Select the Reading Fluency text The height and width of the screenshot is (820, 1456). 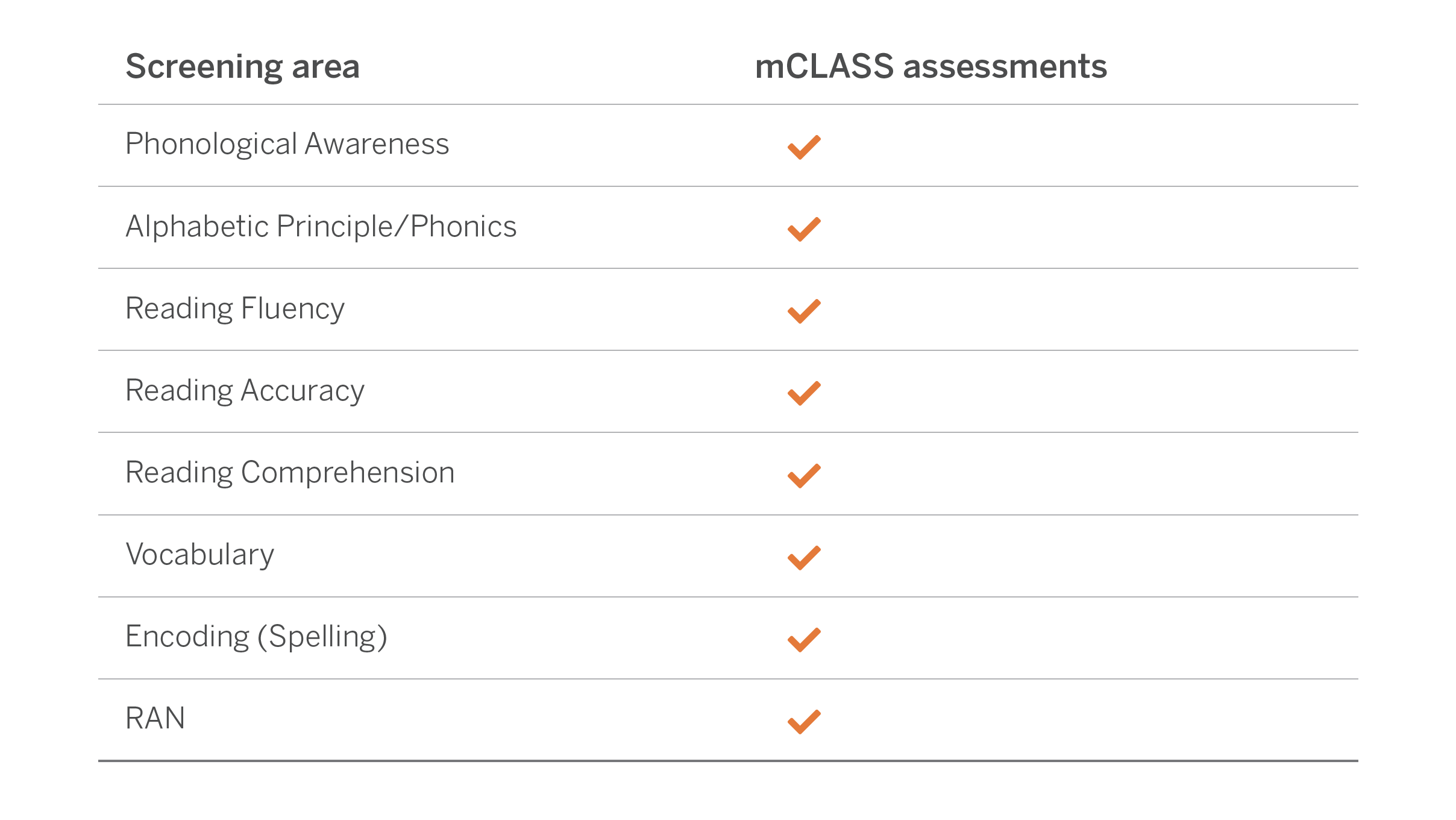[x=234, y=309]
